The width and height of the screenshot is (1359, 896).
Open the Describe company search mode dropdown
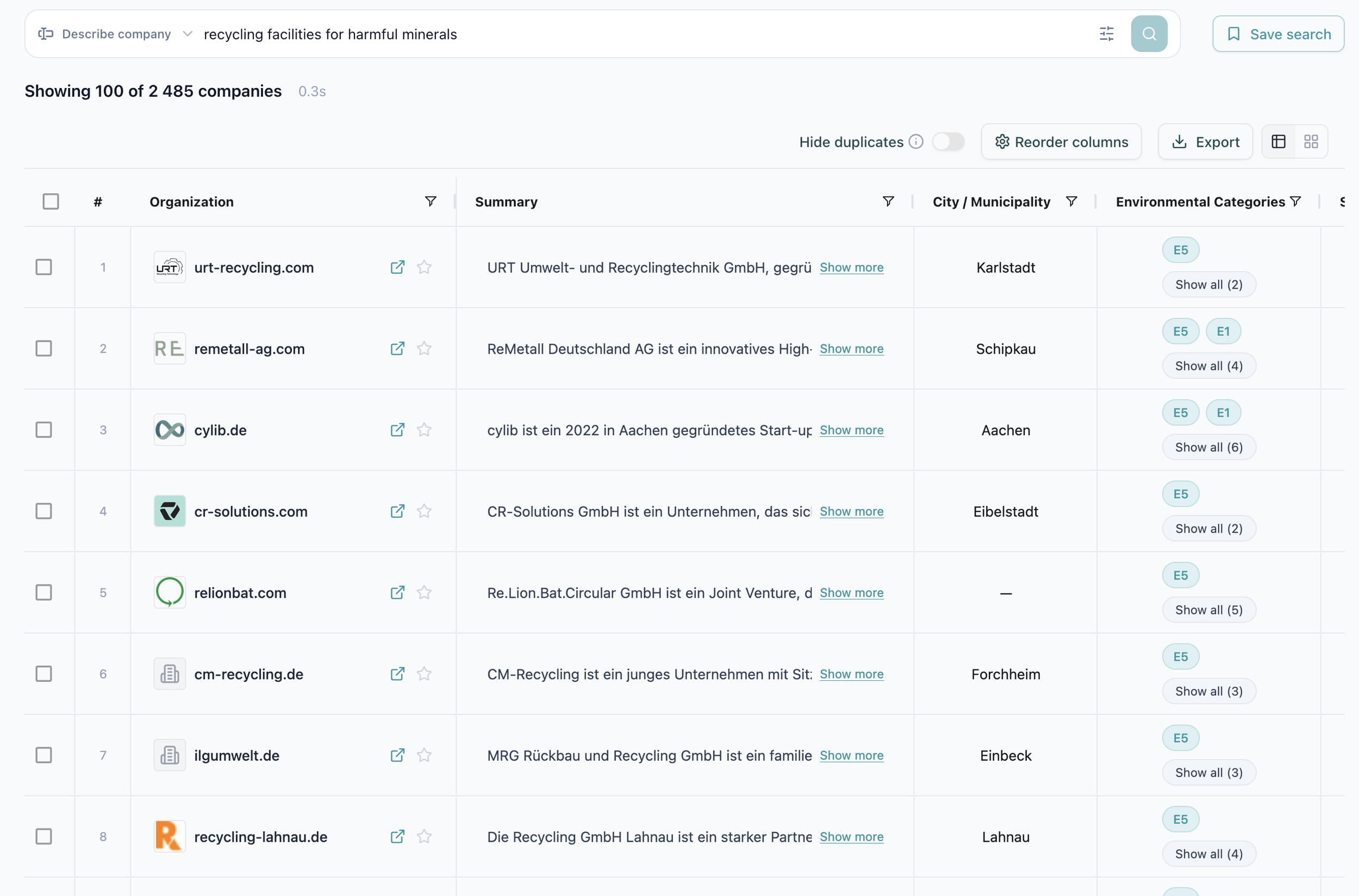(x=115, y=34)
